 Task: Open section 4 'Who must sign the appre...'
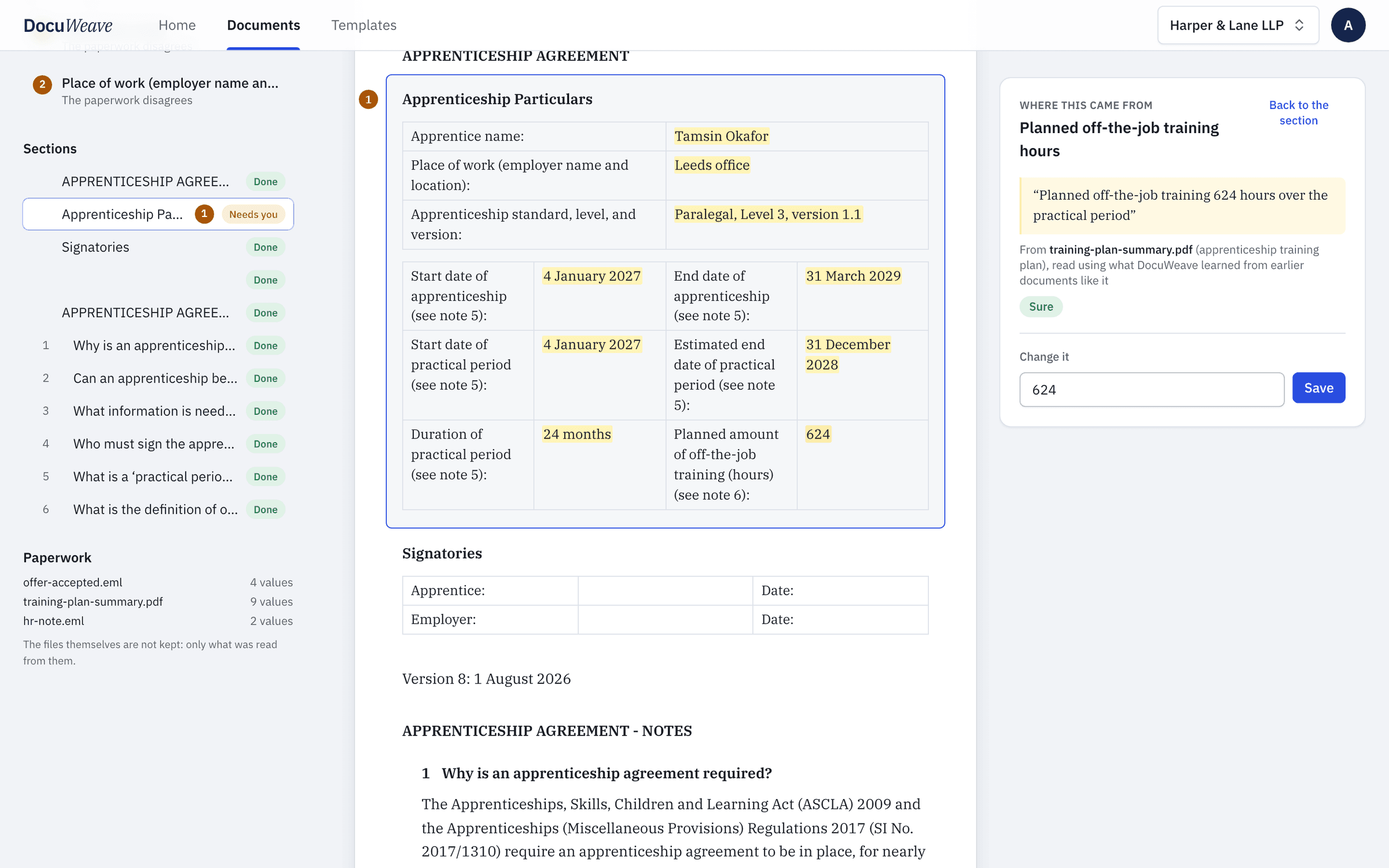pos(158,444)
